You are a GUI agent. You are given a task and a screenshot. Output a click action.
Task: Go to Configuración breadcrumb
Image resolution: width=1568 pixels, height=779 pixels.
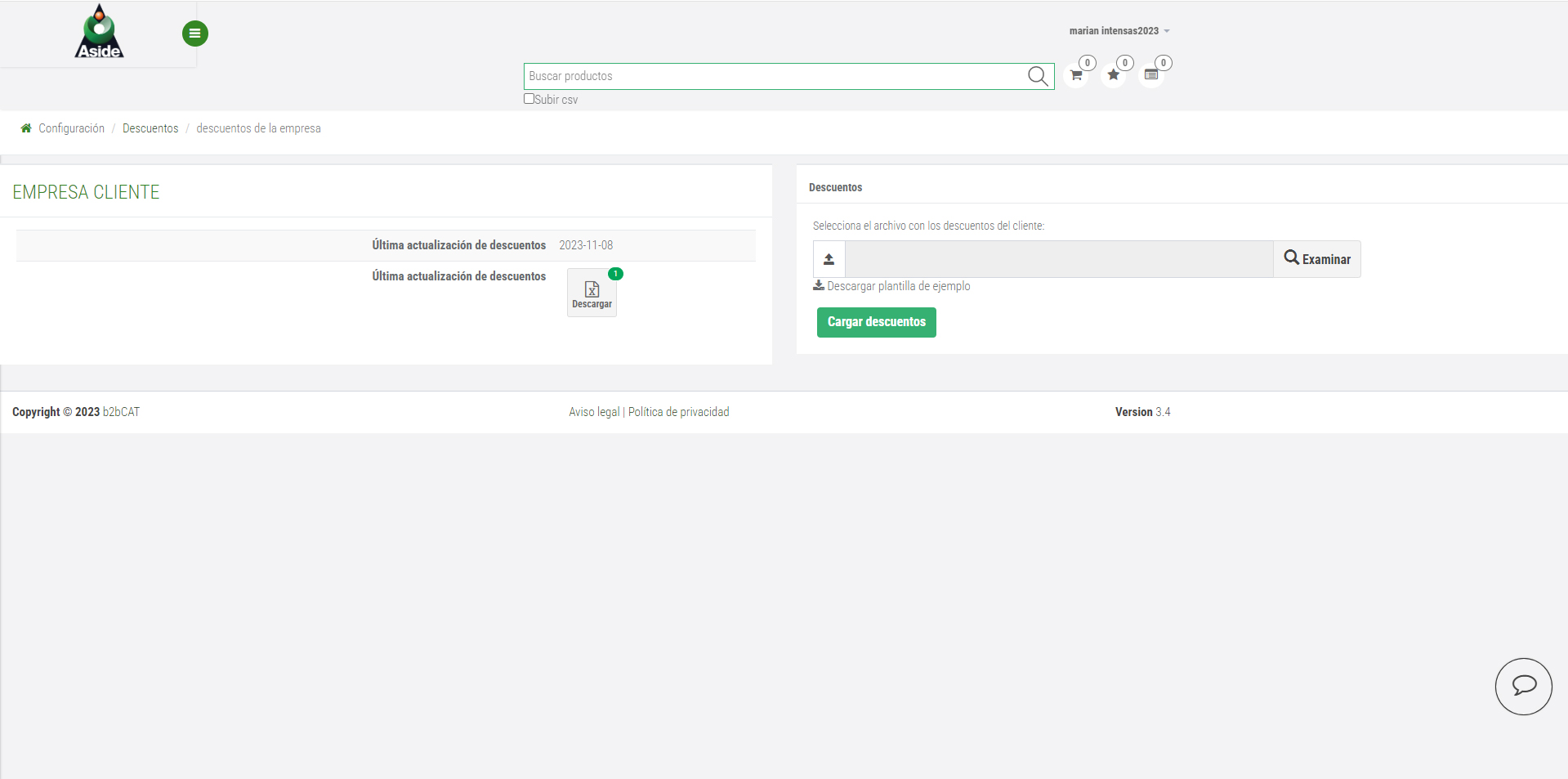[x=71, y=128]
